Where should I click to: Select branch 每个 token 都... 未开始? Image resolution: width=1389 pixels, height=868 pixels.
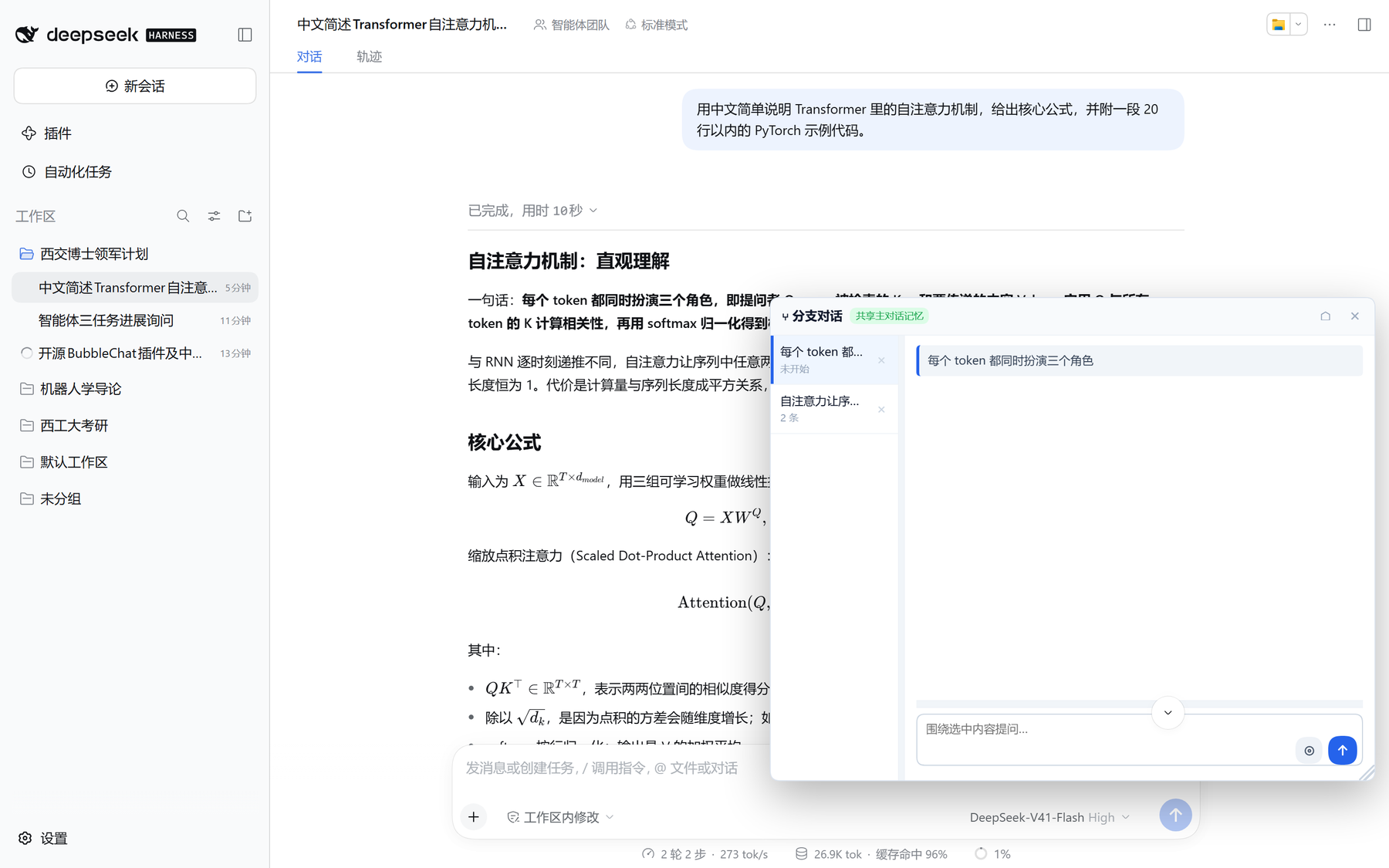tap(835, 360)
